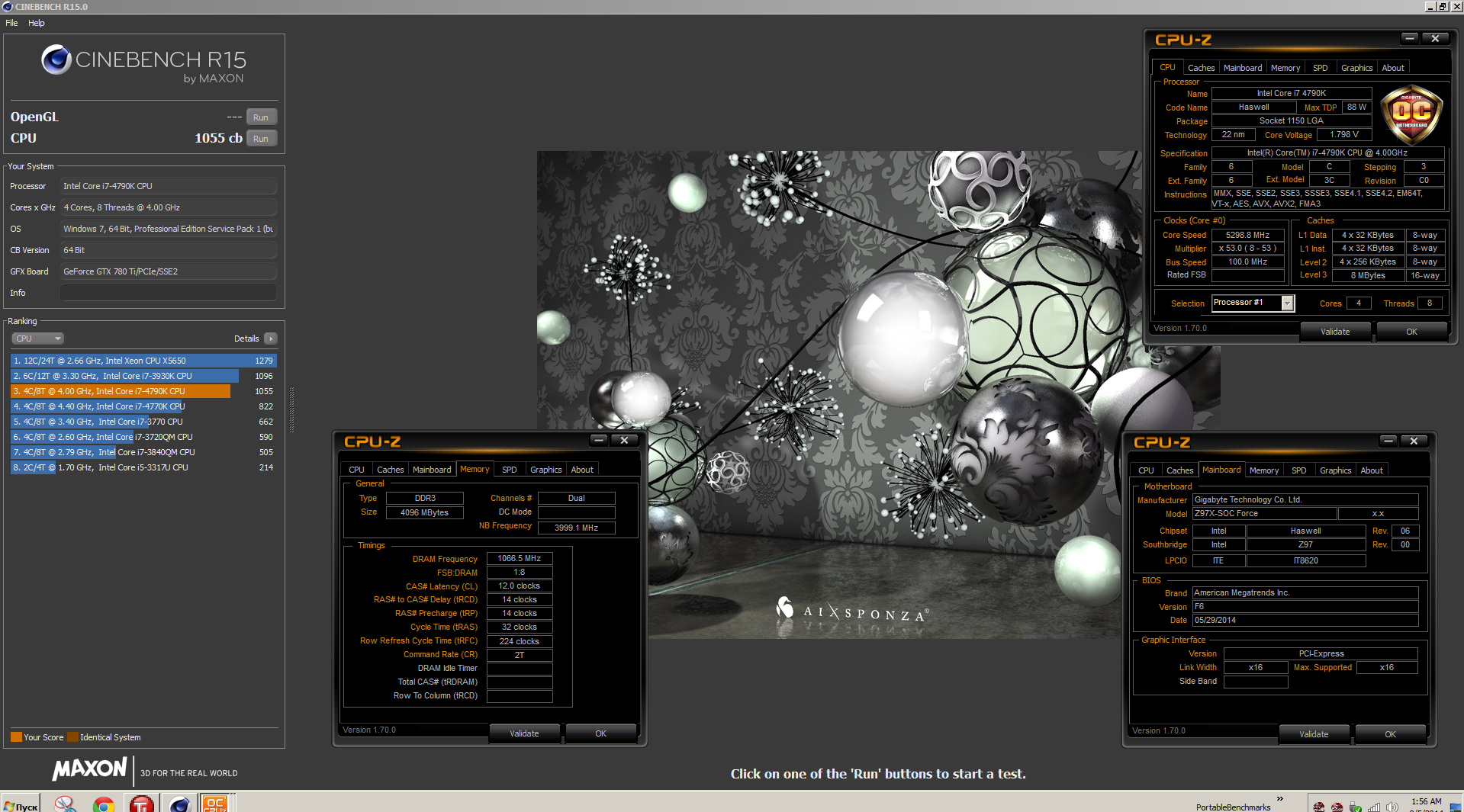Switch to OC CPU-Z taskbar icon
Viewport: 1464px width, 812px height.
[215, 804]
